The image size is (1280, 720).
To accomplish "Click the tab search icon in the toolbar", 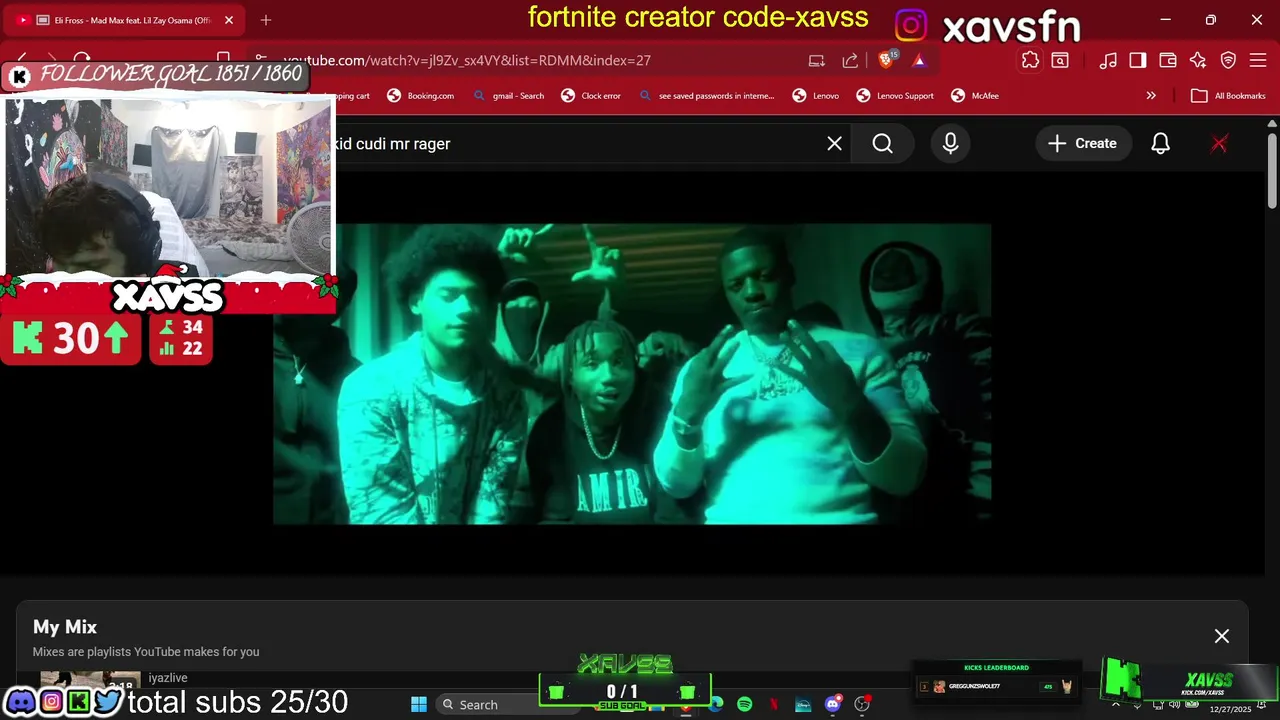I will (1060, 60).
